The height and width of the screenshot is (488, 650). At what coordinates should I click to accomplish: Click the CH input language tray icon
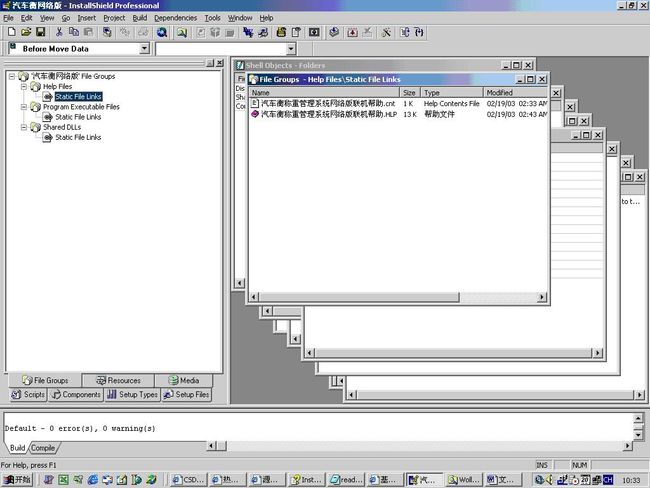point(608,480)
